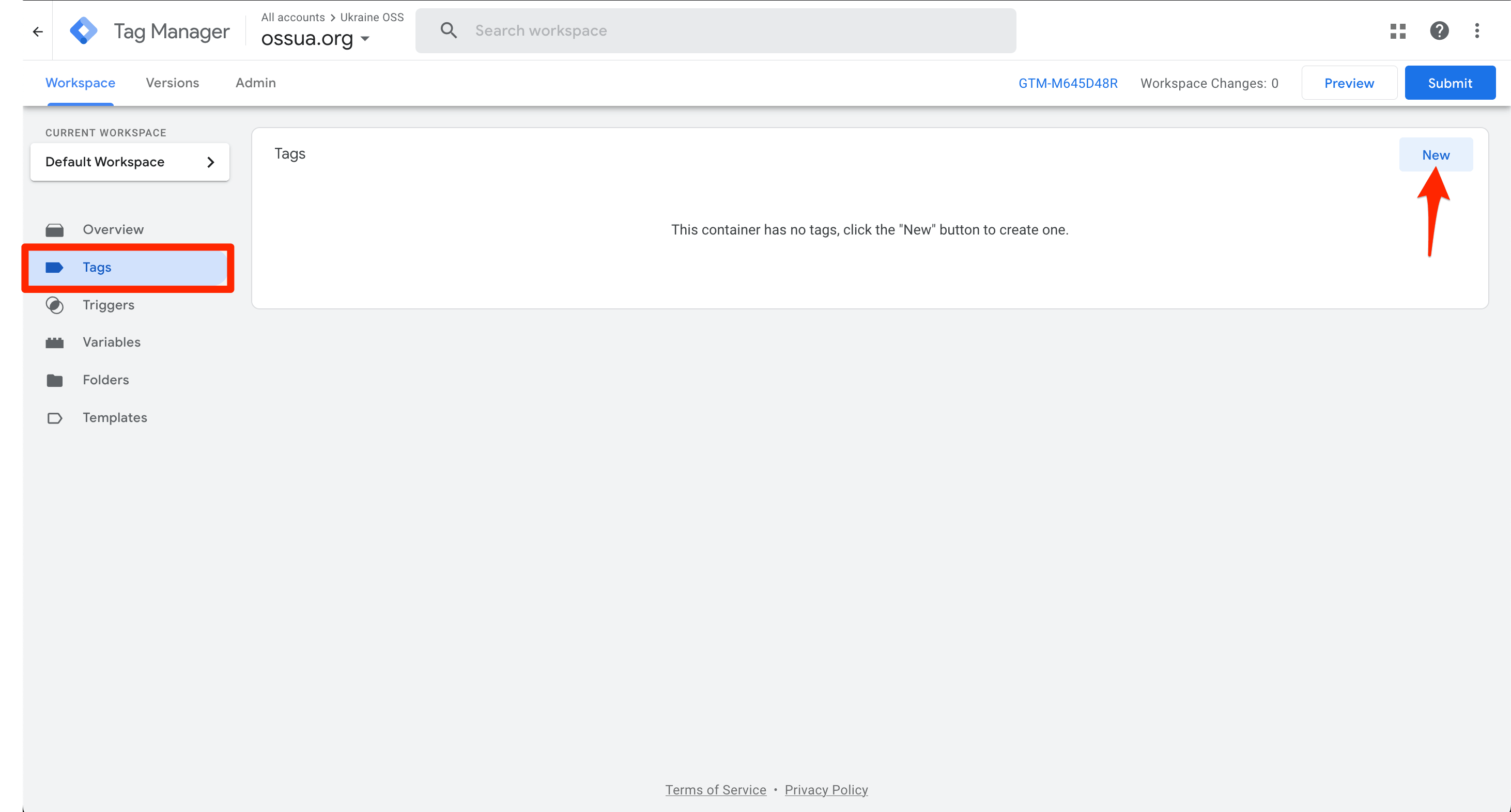Click the Preview button
The image size is (1511, 812).
point(1349,83)
